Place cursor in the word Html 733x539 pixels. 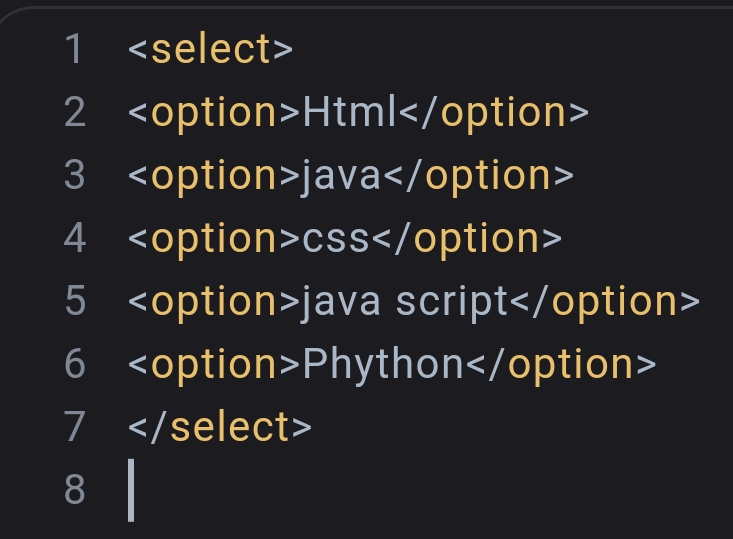350,112
